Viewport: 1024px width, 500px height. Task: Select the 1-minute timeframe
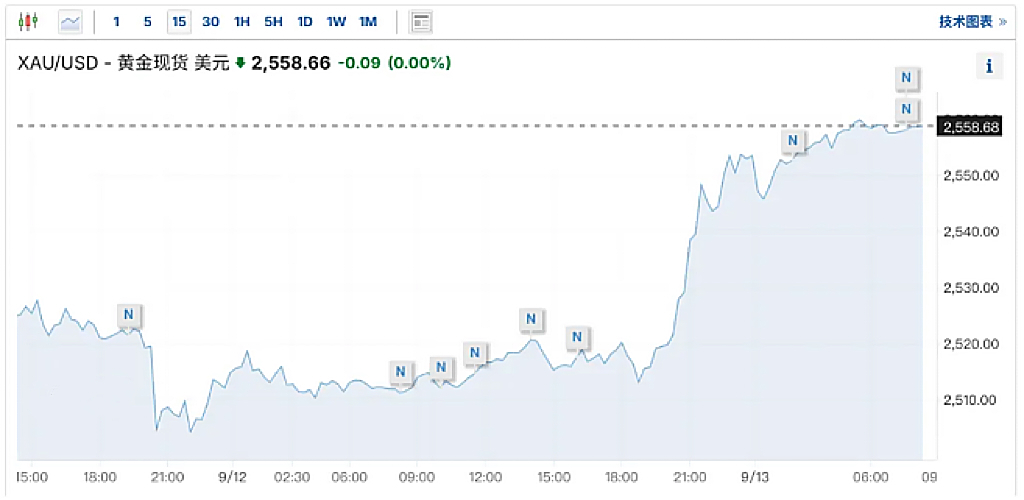point(117,21)
